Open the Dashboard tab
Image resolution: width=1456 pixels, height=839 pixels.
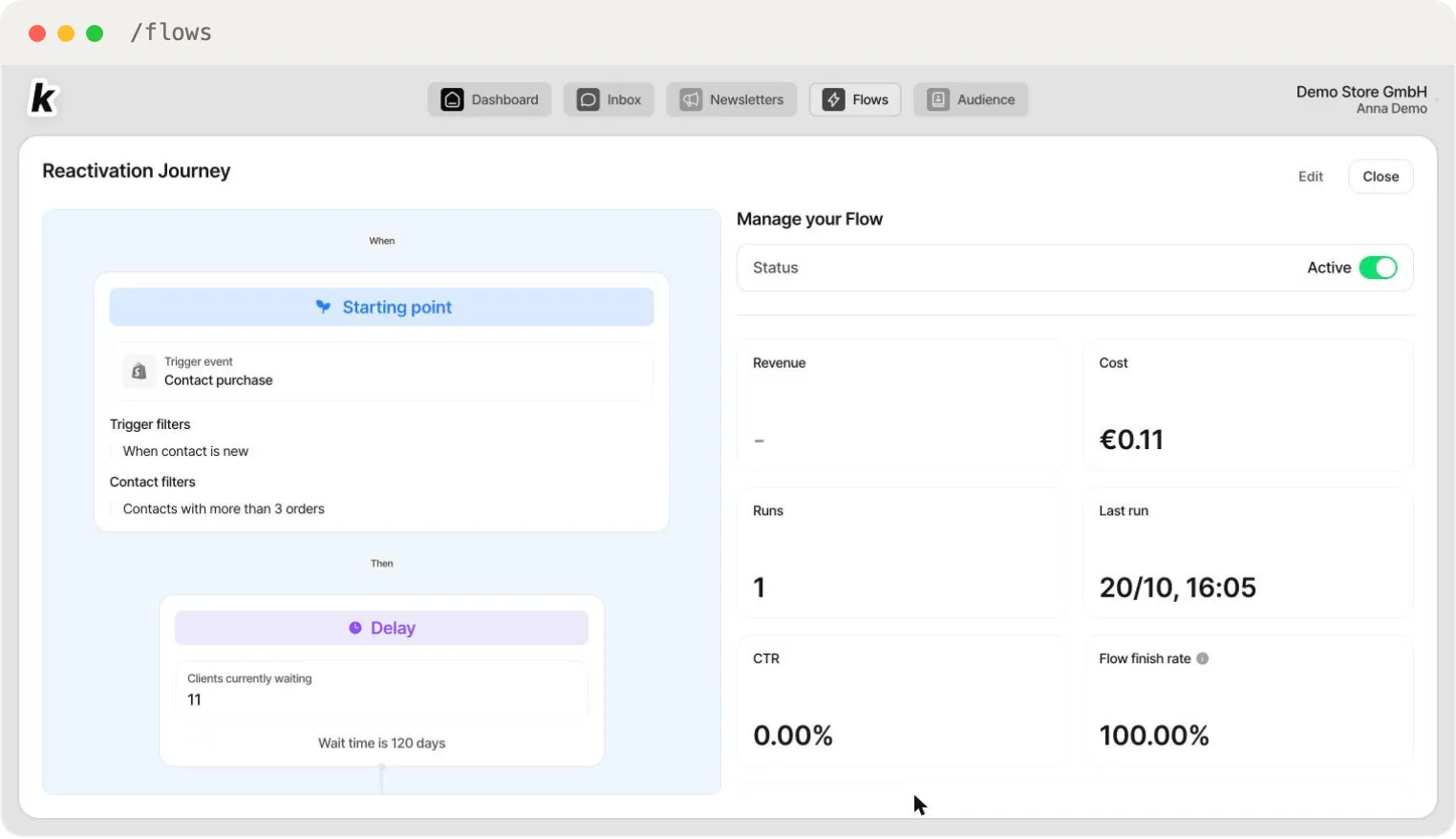489,99
